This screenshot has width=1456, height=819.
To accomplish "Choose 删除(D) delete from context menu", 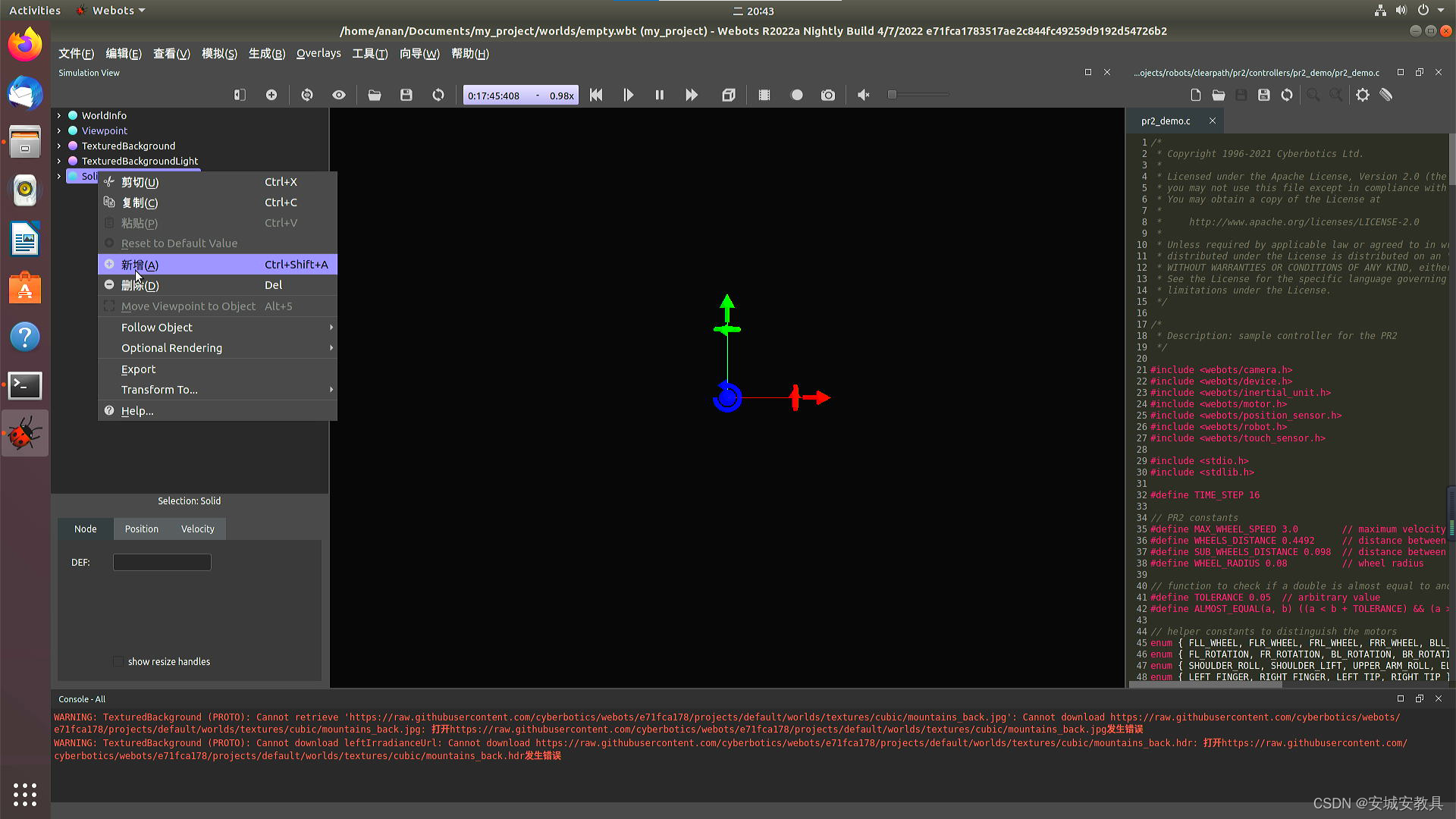I will point(218,285).
